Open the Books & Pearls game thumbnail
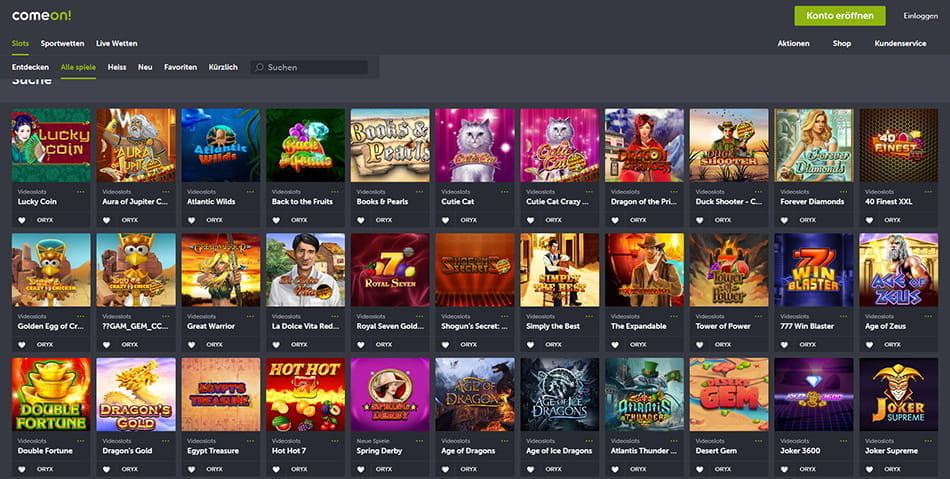 [x=390, y=145]
